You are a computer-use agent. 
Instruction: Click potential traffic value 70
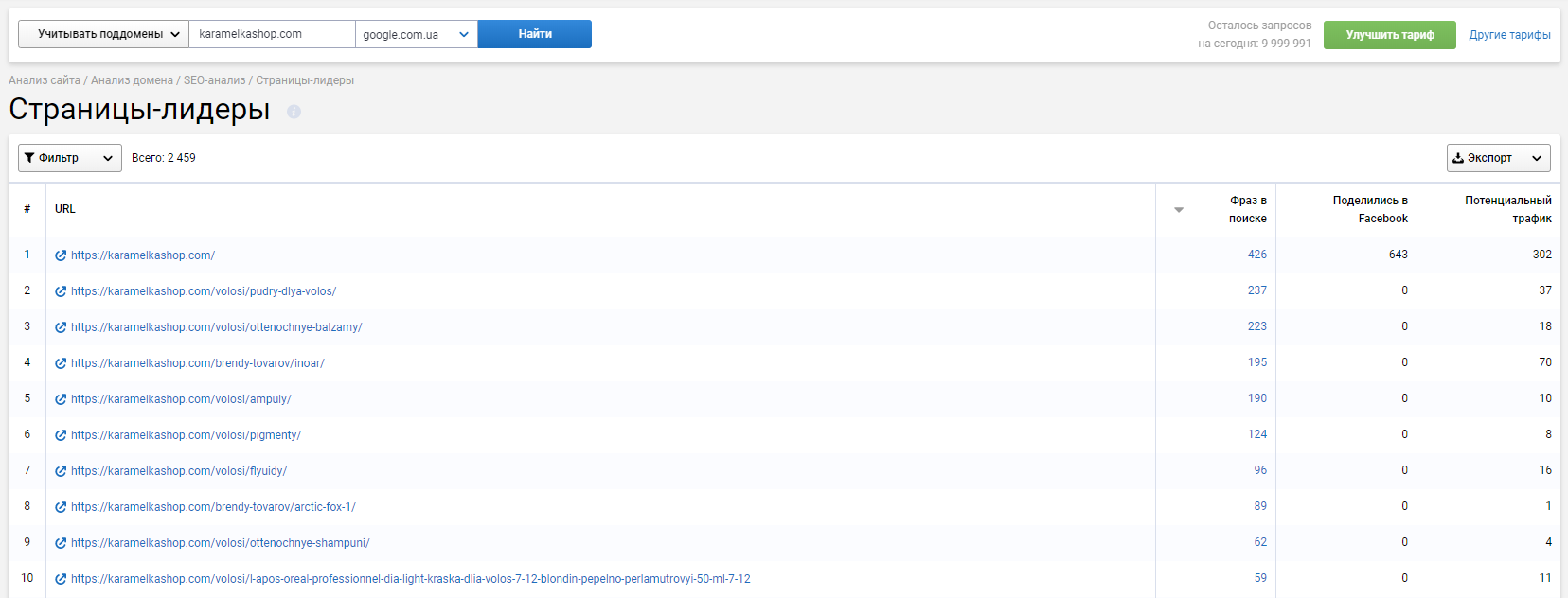pyautogui.click(x=1545, y=362)
